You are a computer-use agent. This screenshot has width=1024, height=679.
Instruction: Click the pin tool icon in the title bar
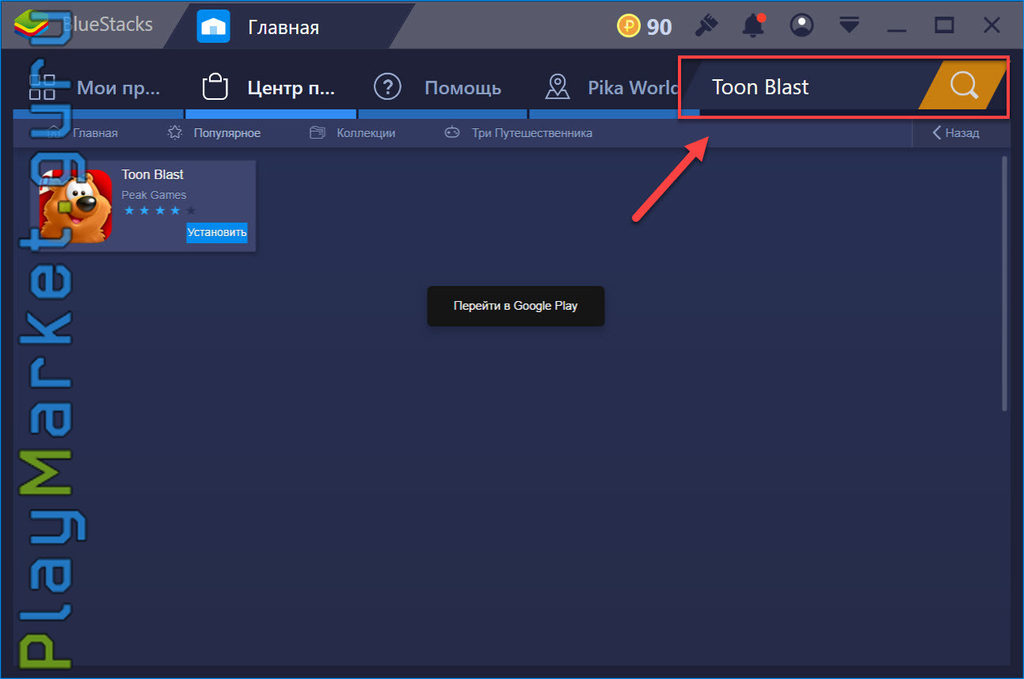(706, 25)
